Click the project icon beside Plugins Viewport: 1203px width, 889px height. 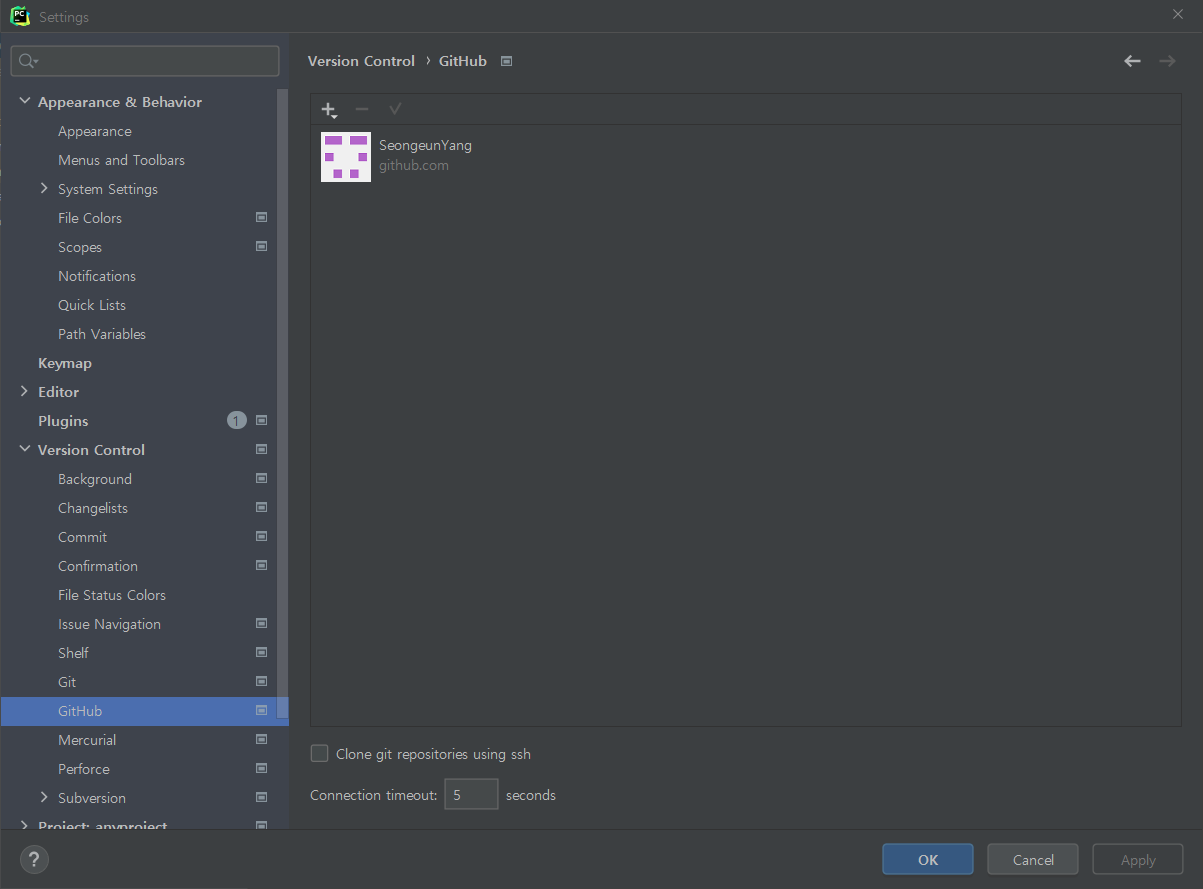[261, 420]
